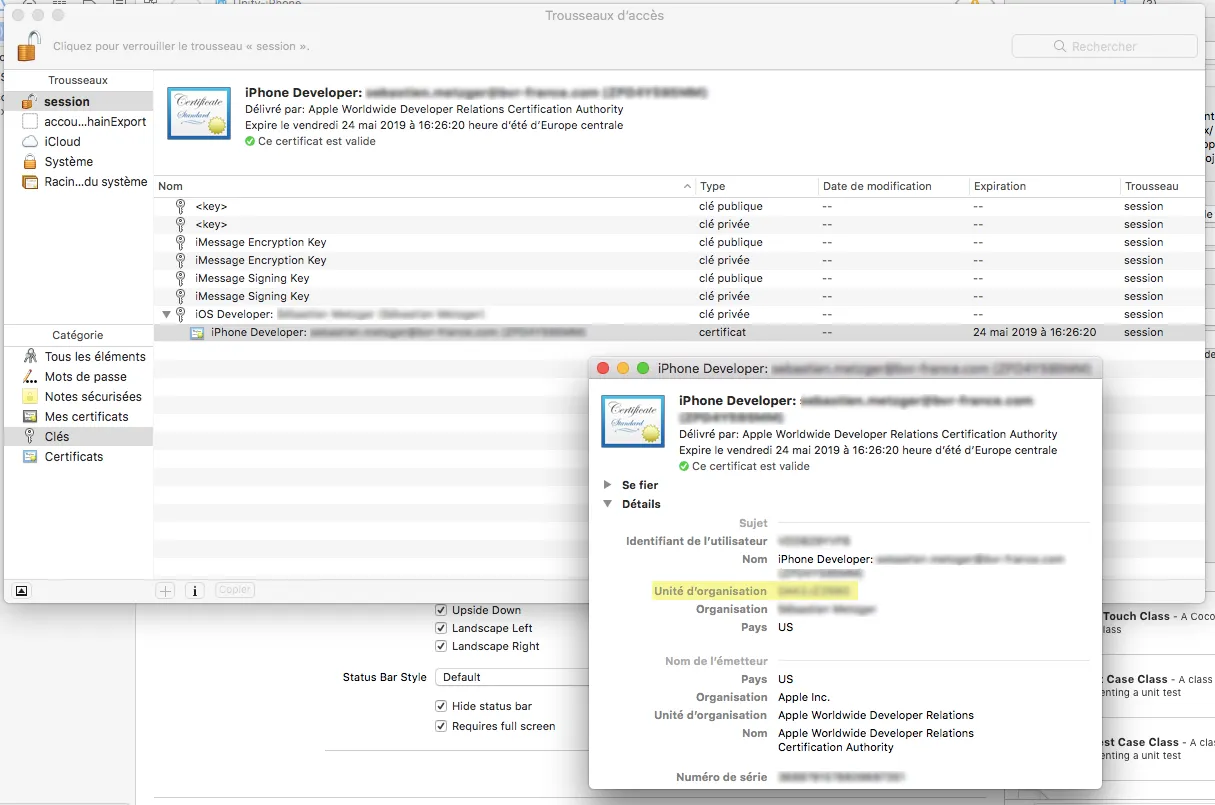Show the Tous les éléments category
1215x805 pixels.
pyautogui.click(x=78, y=356)
